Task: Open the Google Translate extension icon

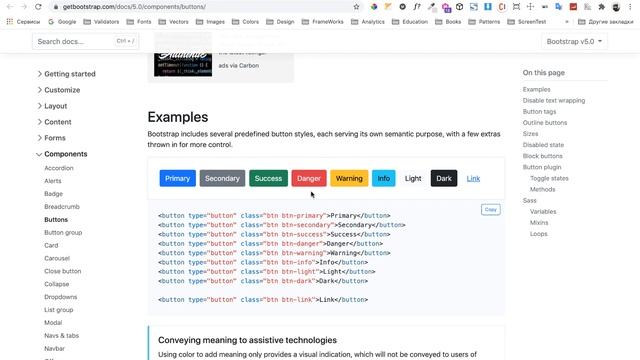Action: [x=559, y=7]
